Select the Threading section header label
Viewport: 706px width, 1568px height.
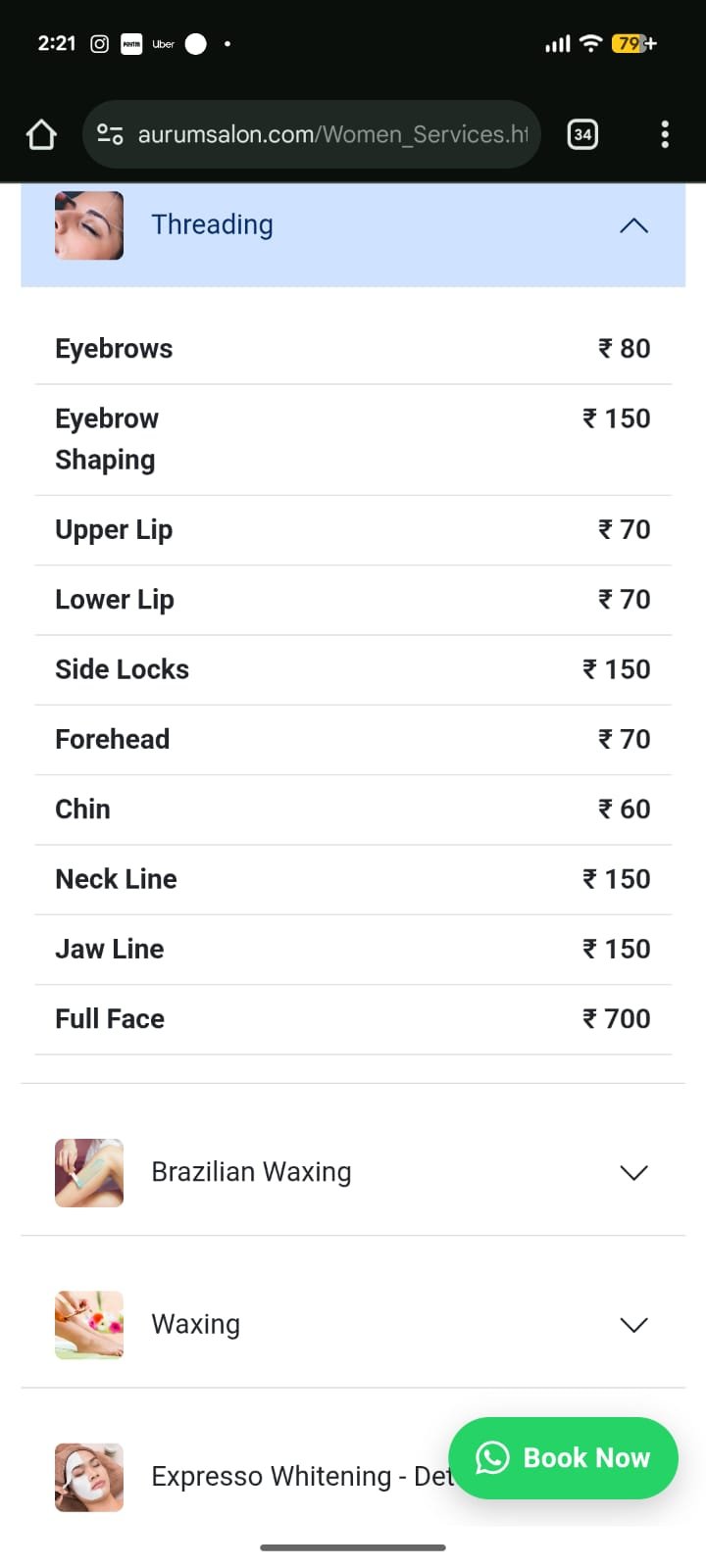click(212, 224)
